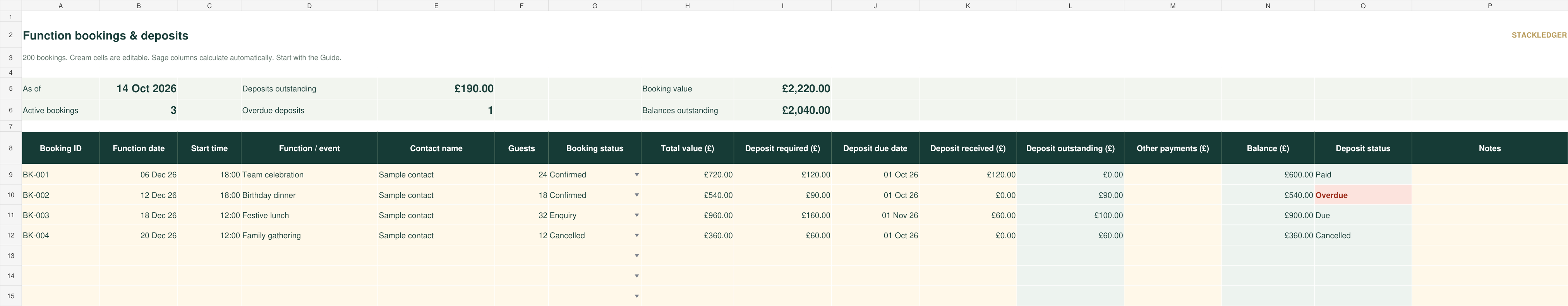Select the Notes header cell
This screenshot has width=1568, height=306.
[x=1489, y=148]
